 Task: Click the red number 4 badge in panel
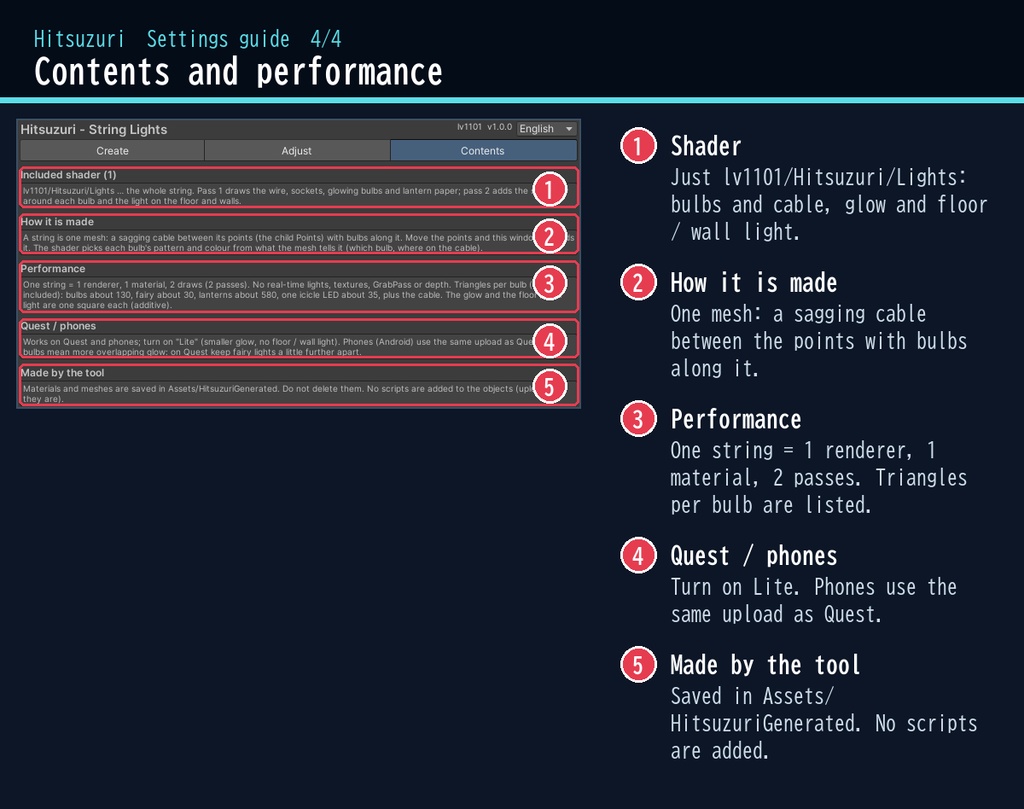point(549,341)
